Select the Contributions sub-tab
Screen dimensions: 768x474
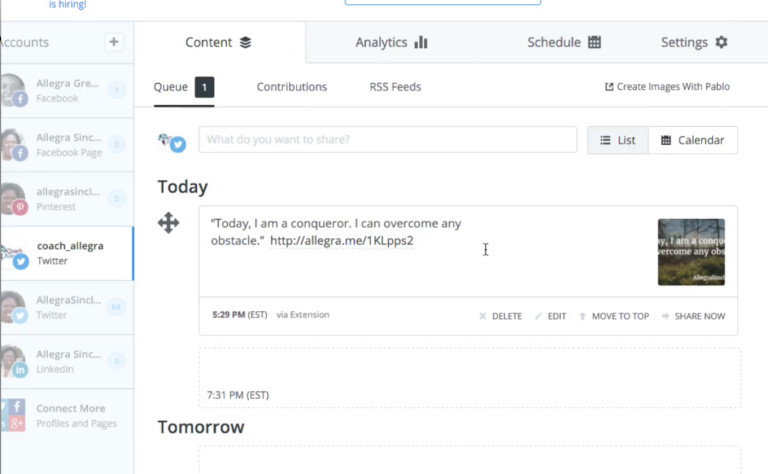(x=292, y=87)
